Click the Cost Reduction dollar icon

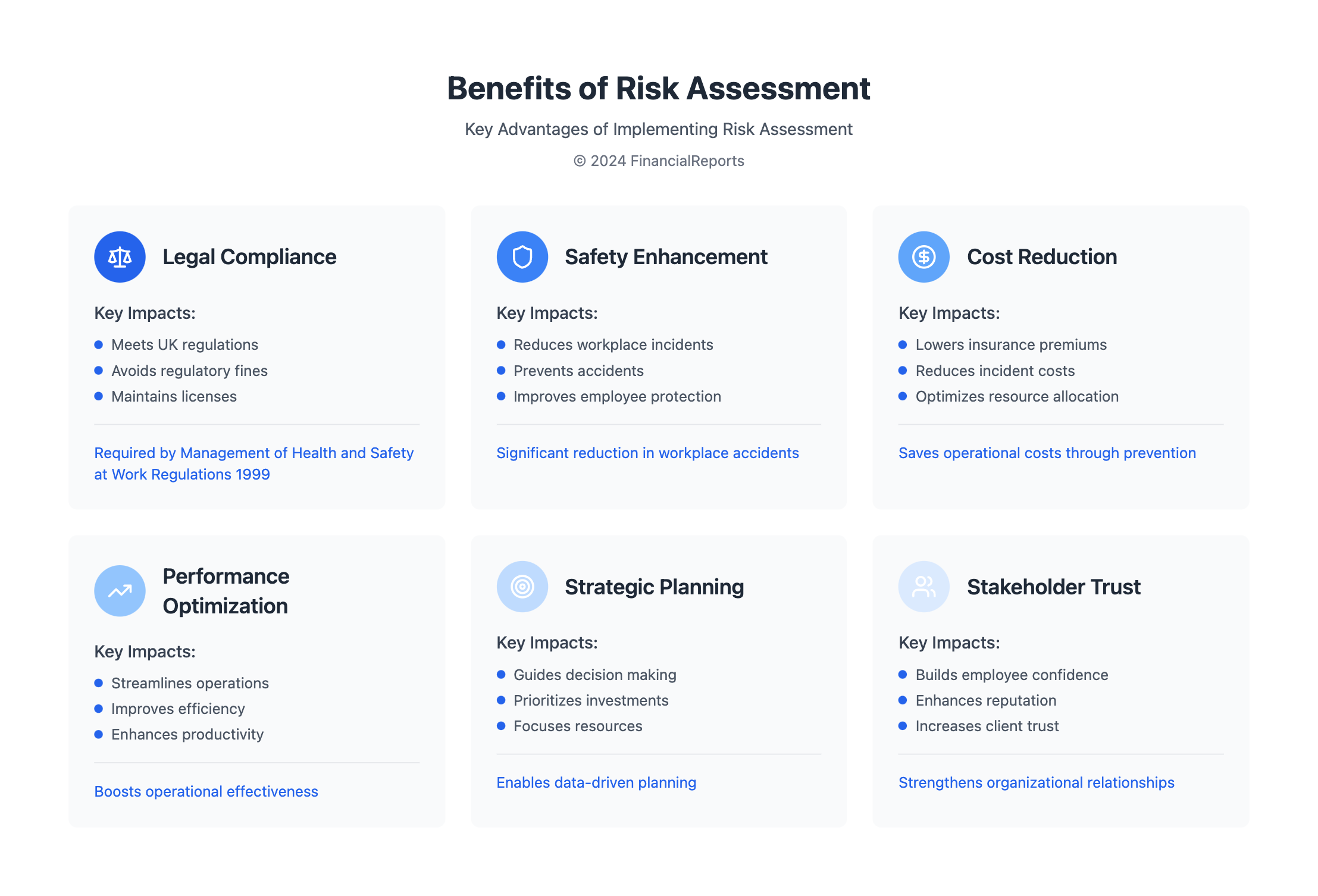[923, 257]
